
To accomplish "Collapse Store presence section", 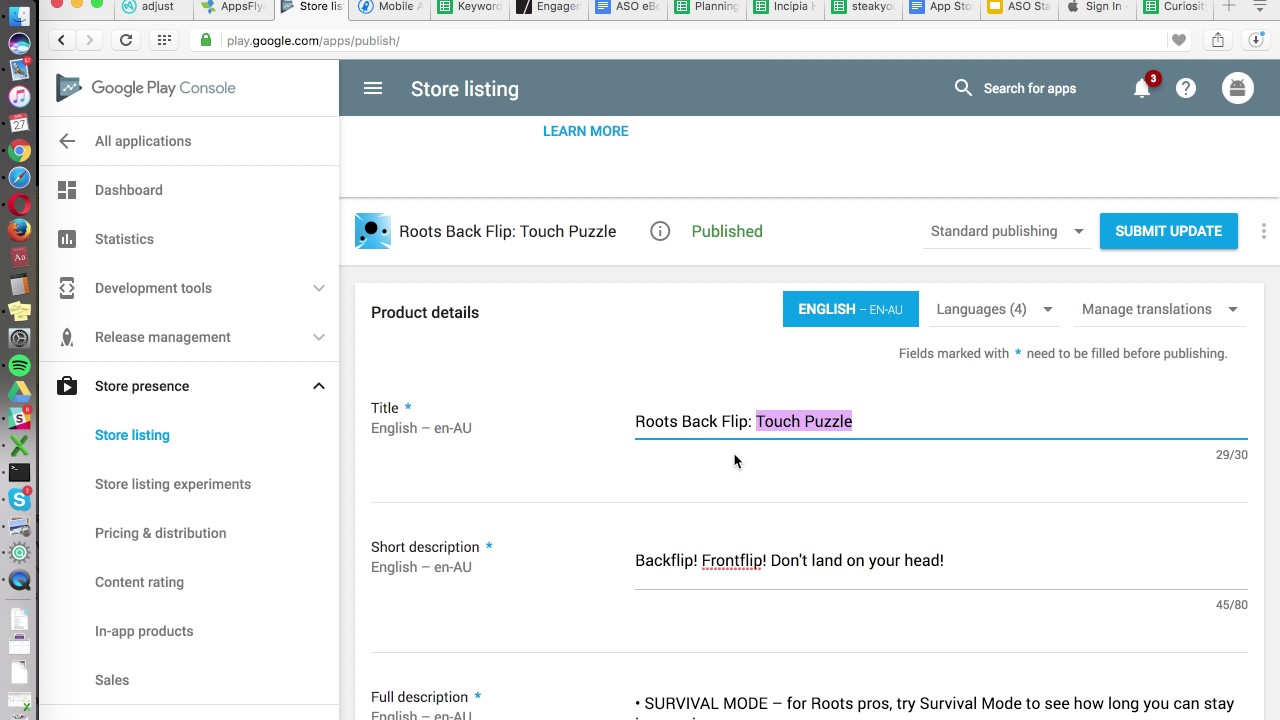I will coord(319,386).
